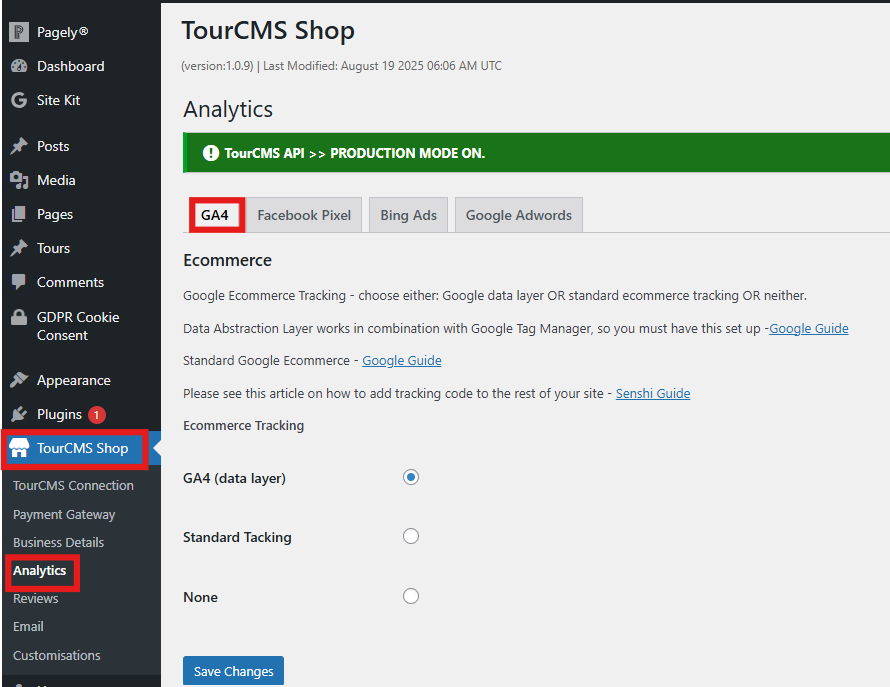Open Payment Gateway submenu
This screenshot has width=890, height=687.
pos(64,514)
